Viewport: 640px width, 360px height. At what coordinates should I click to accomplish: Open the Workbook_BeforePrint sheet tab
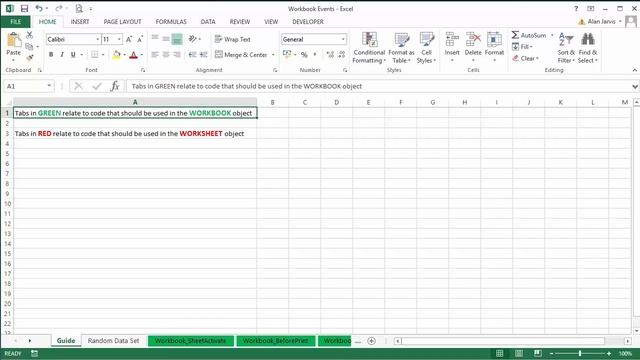click(x=276, y=341)
